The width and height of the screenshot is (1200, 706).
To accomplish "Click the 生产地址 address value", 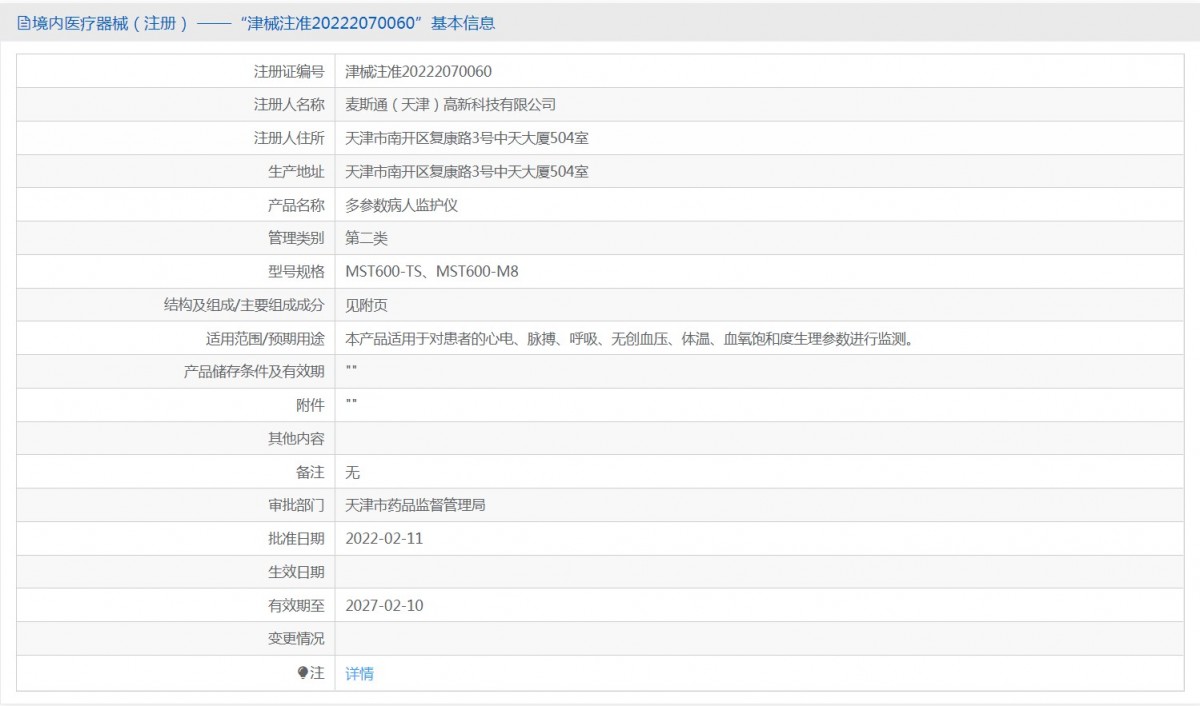I will point(467,171).
